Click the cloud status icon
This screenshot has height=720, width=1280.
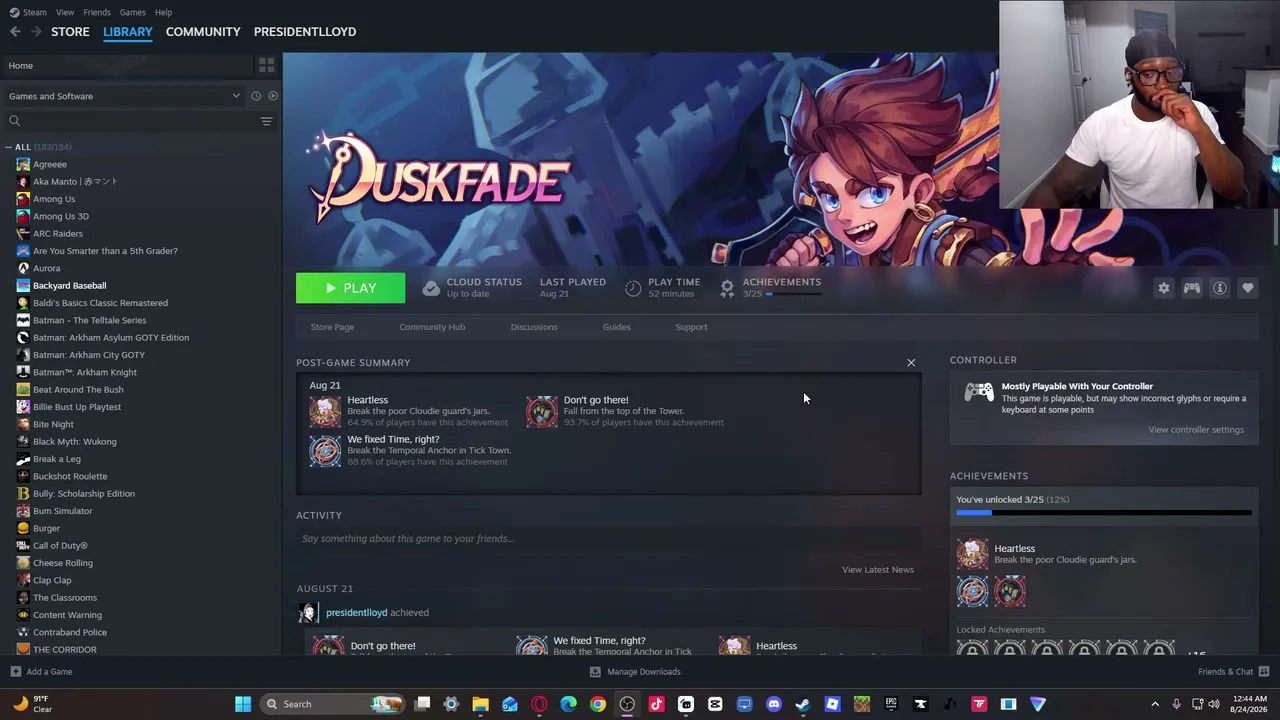[431, 288]
